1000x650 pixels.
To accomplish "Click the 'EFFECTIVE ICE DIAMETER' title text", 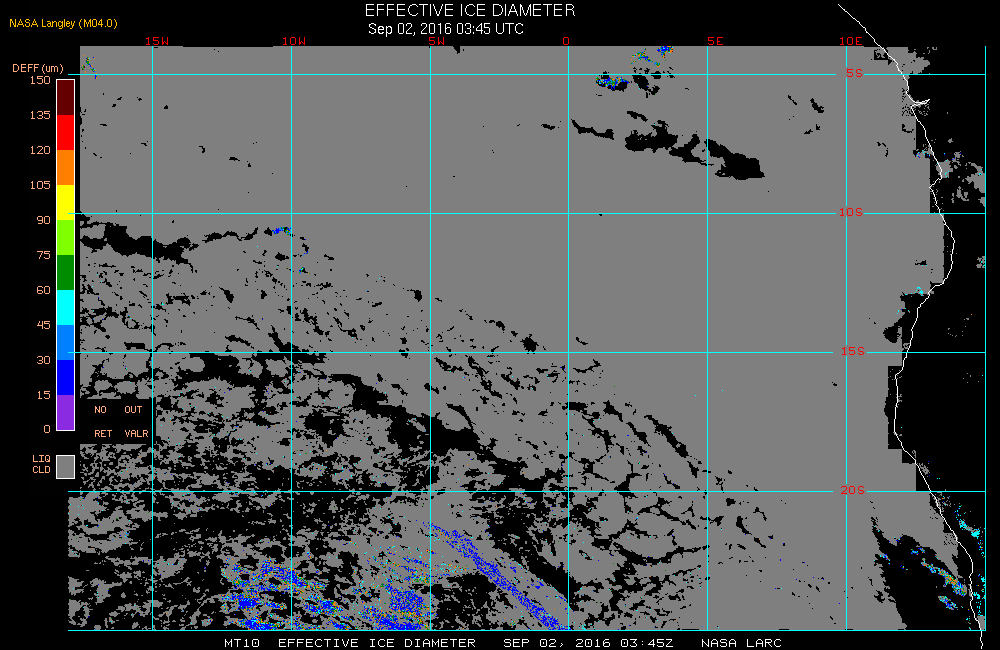I will 470,11.
